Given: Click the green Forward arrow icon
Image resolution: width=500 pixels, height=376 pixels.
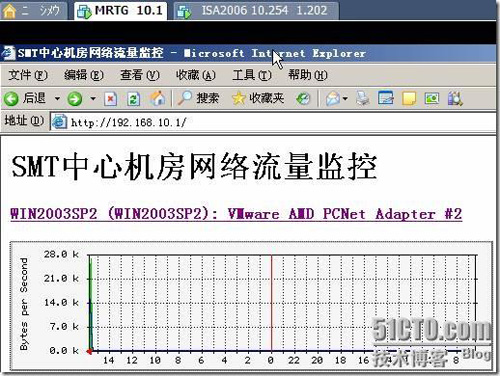Looking at the screenshot, I should pyautogui.click(x=74, y=99).
